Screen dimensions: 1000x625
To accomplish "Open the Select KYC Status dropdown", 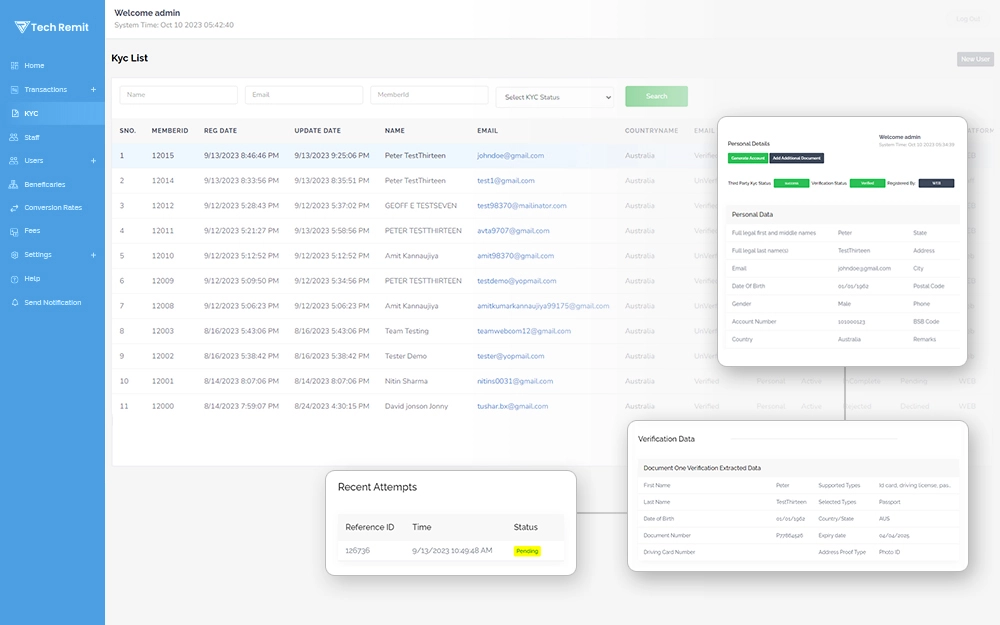I will tap(554, 97).
